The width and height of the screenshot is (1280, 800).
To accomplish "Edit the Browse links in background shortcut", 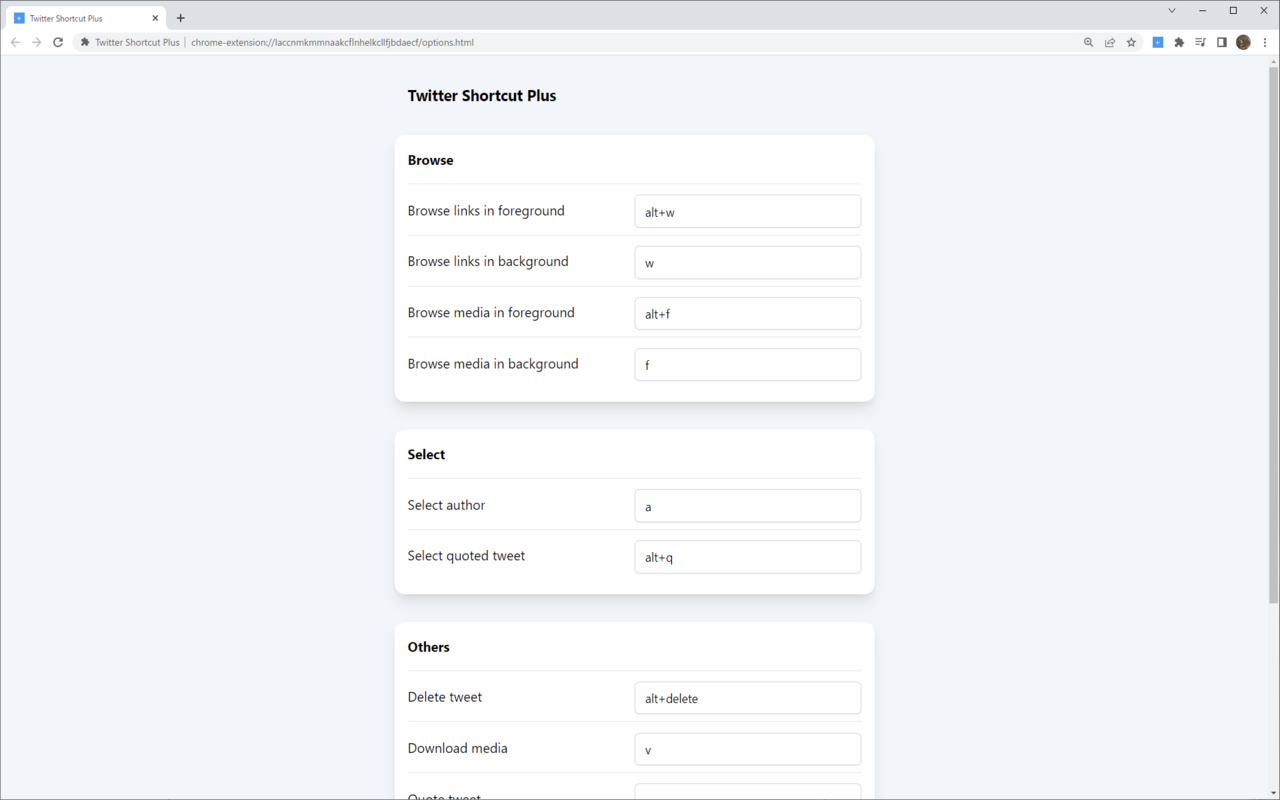I will (748, 263).
